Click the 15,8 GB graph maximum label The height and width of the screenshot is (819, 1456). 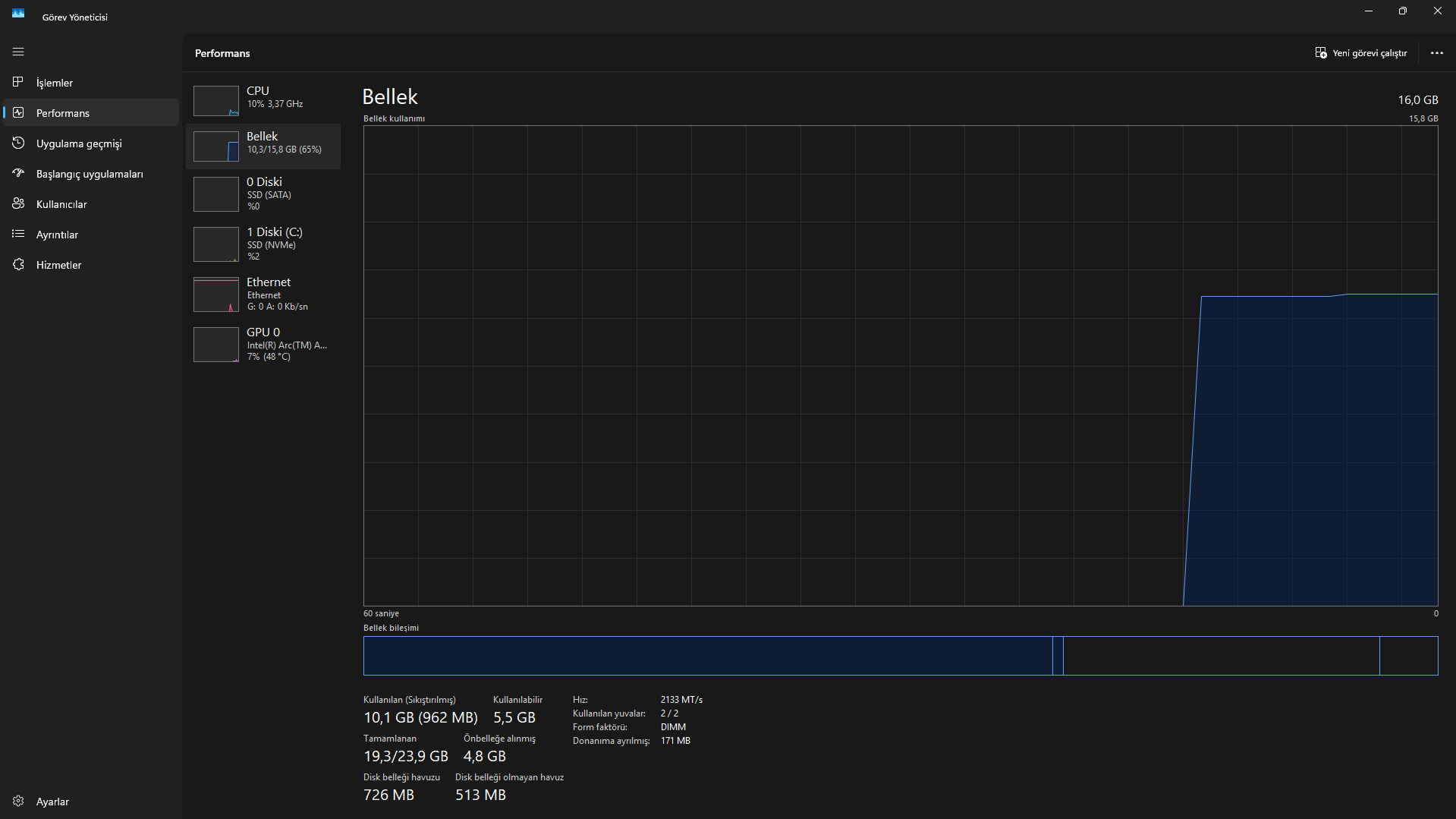pos(1423,118)
